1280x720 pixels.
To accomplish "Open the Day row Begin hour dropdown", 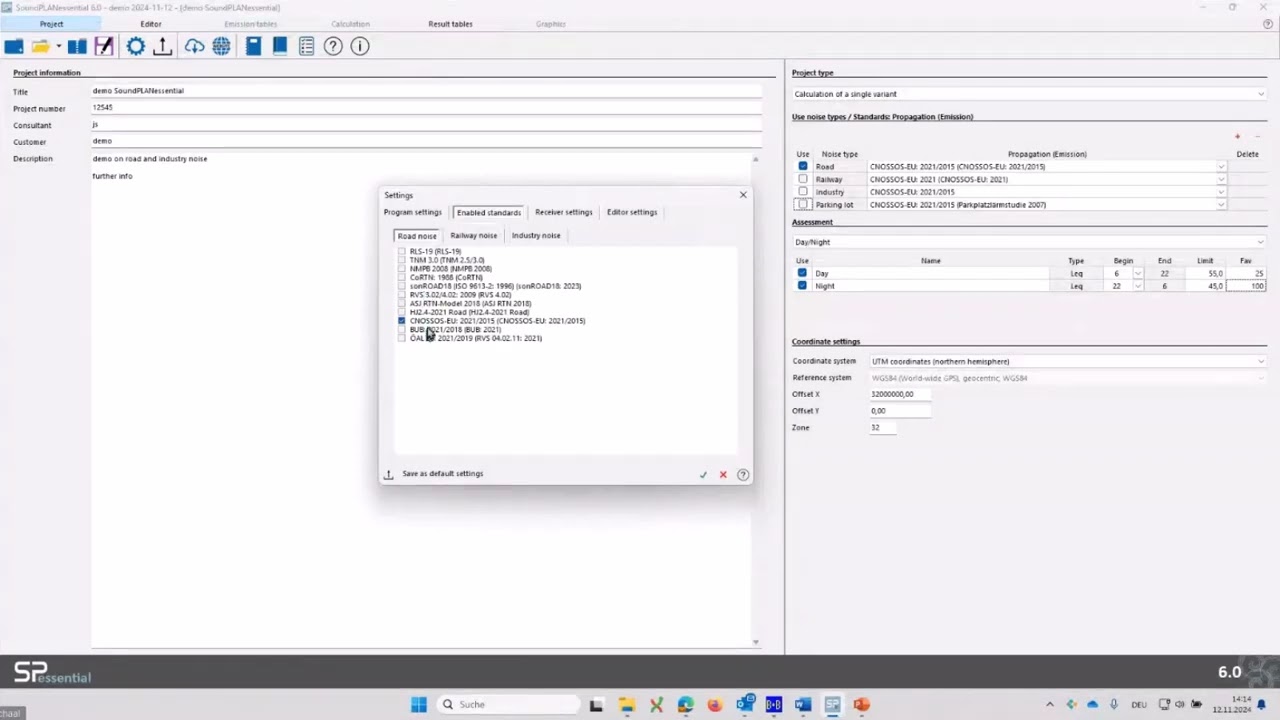I will (1137, 273).
